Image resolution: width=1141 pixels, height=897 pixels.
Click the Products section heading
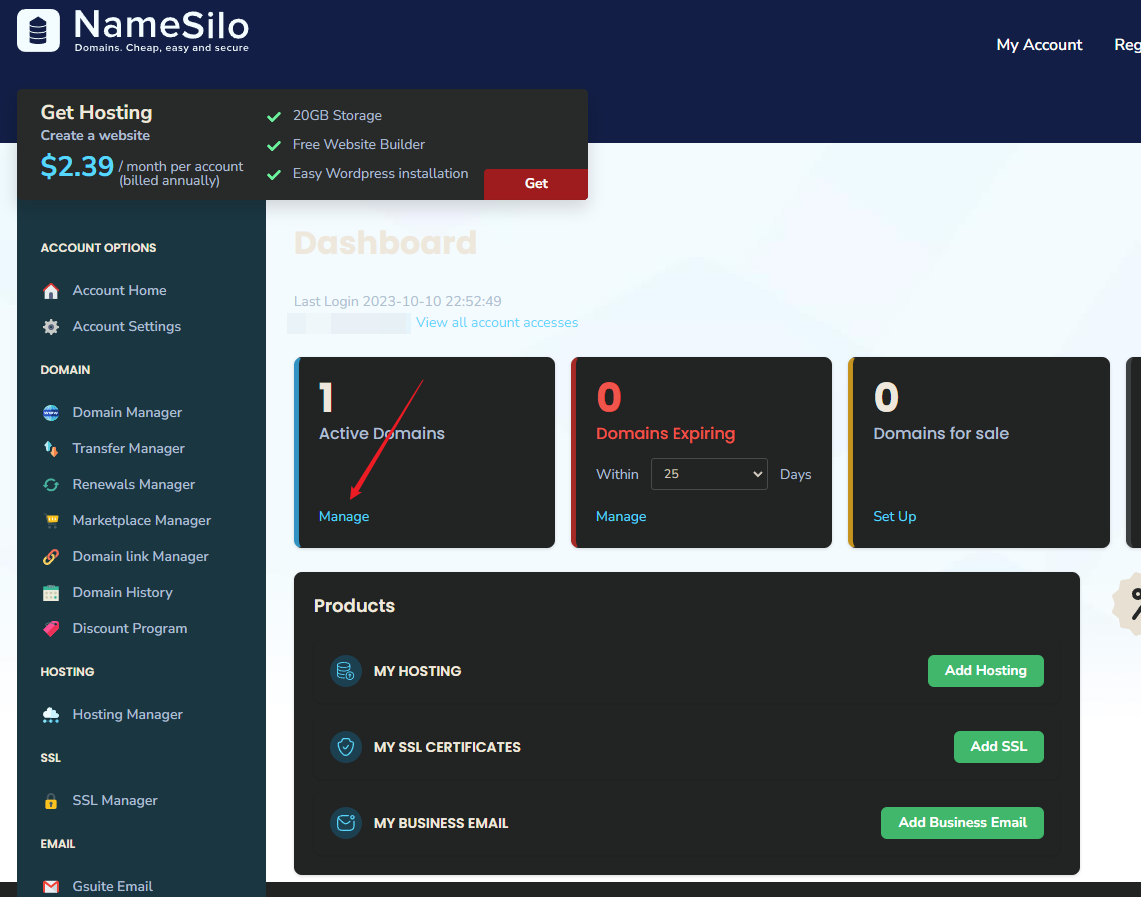(x=354, y=606)
